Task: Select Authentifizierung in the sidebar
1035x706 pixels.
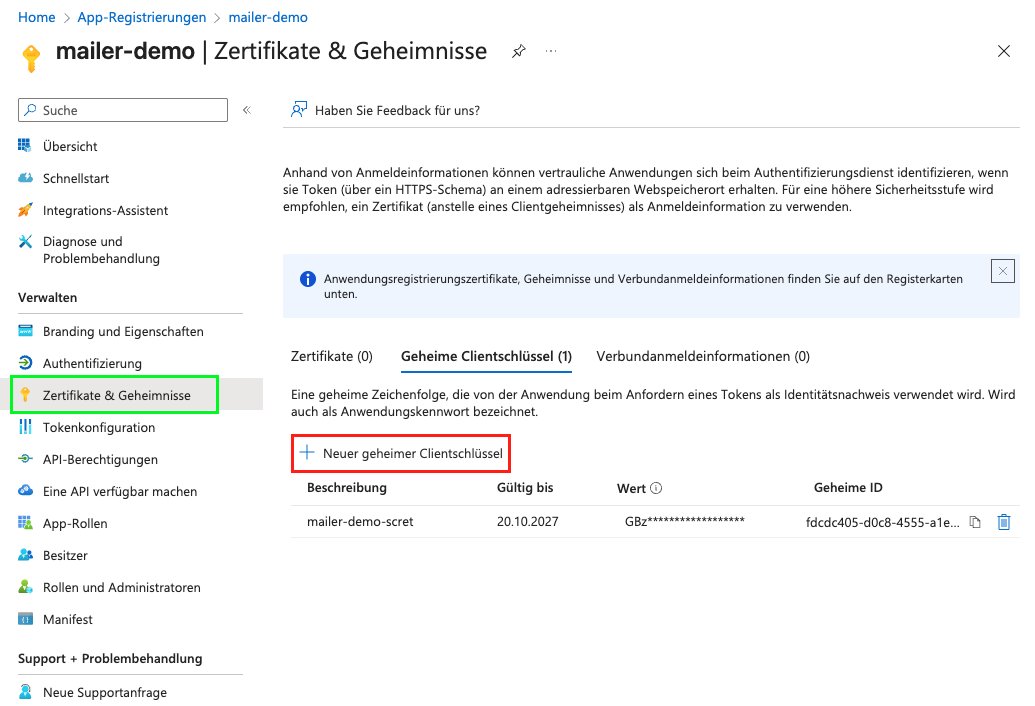Action: point(90,363)
